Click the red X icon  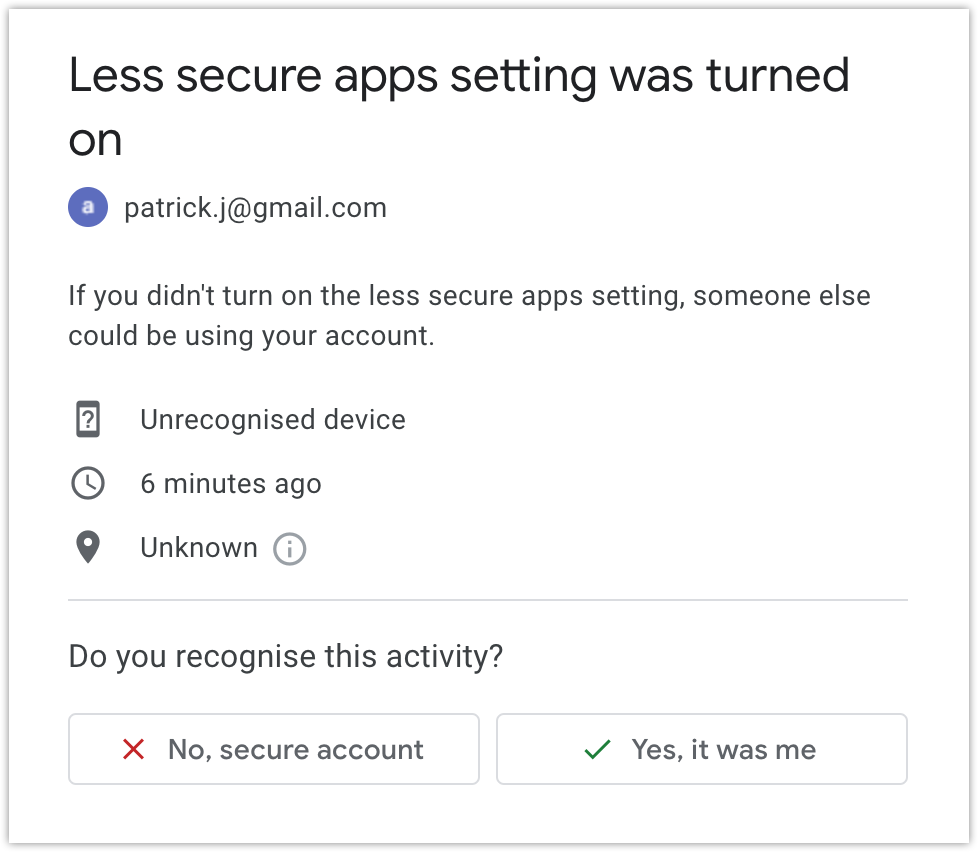coord(133,749)
